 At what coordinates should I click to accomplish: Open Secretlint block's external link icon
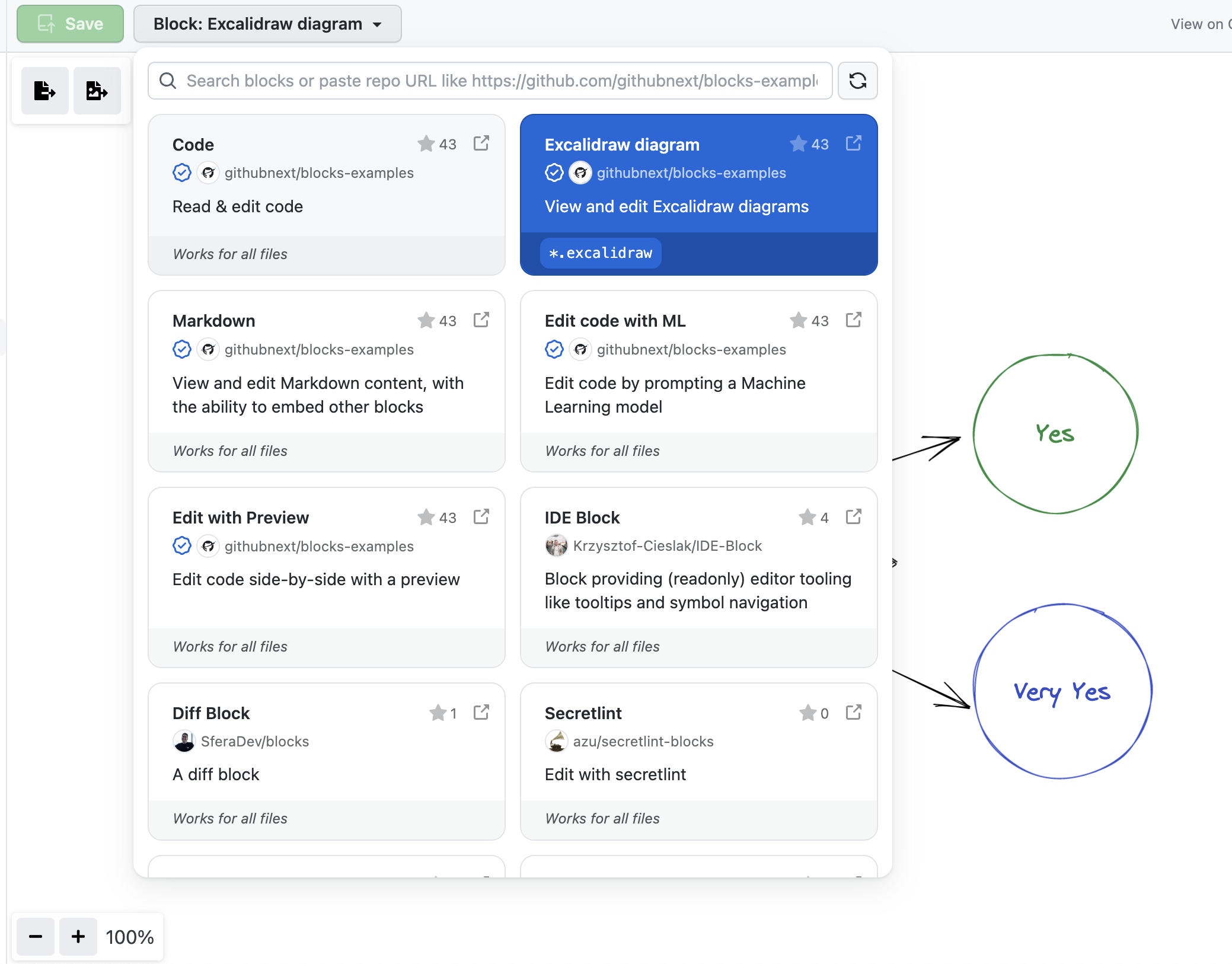[853, 713]
